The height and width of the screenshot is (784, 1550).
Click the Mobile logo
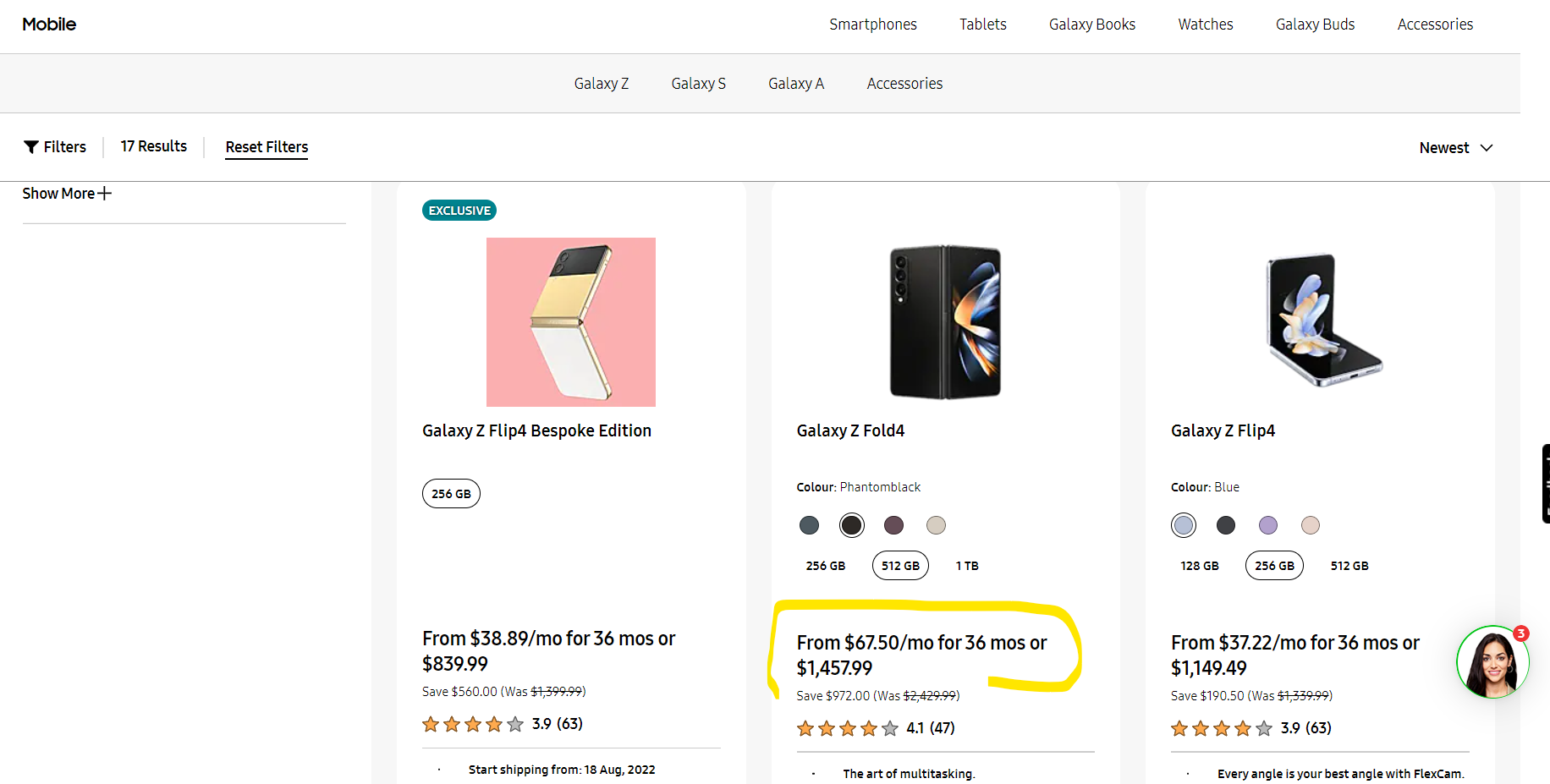pos(49,25)
